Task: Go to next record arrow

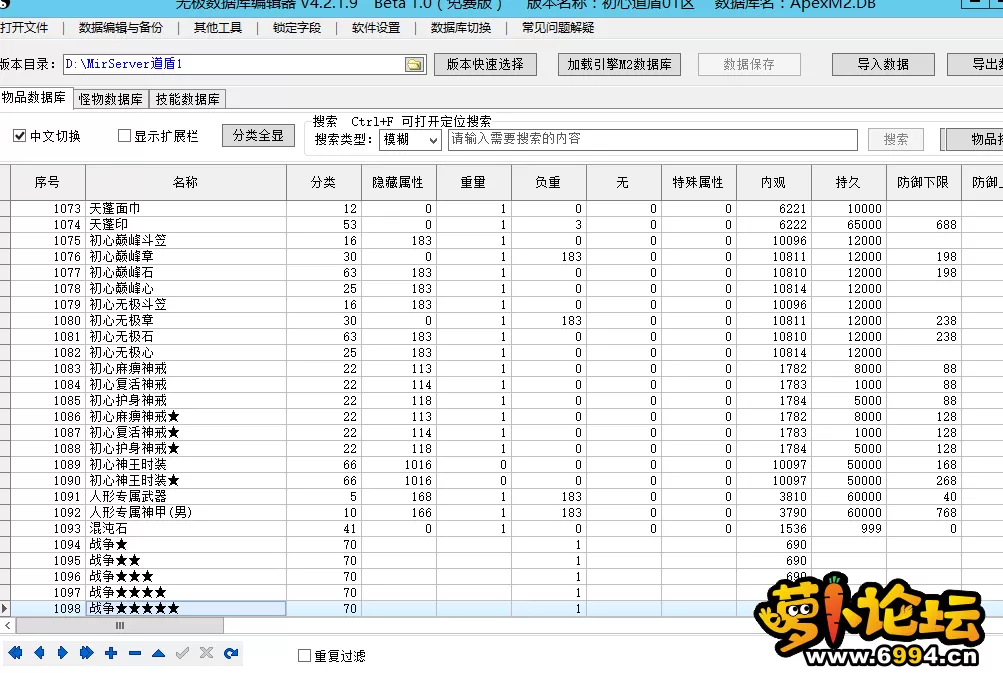Action: [x=63, y=653]
